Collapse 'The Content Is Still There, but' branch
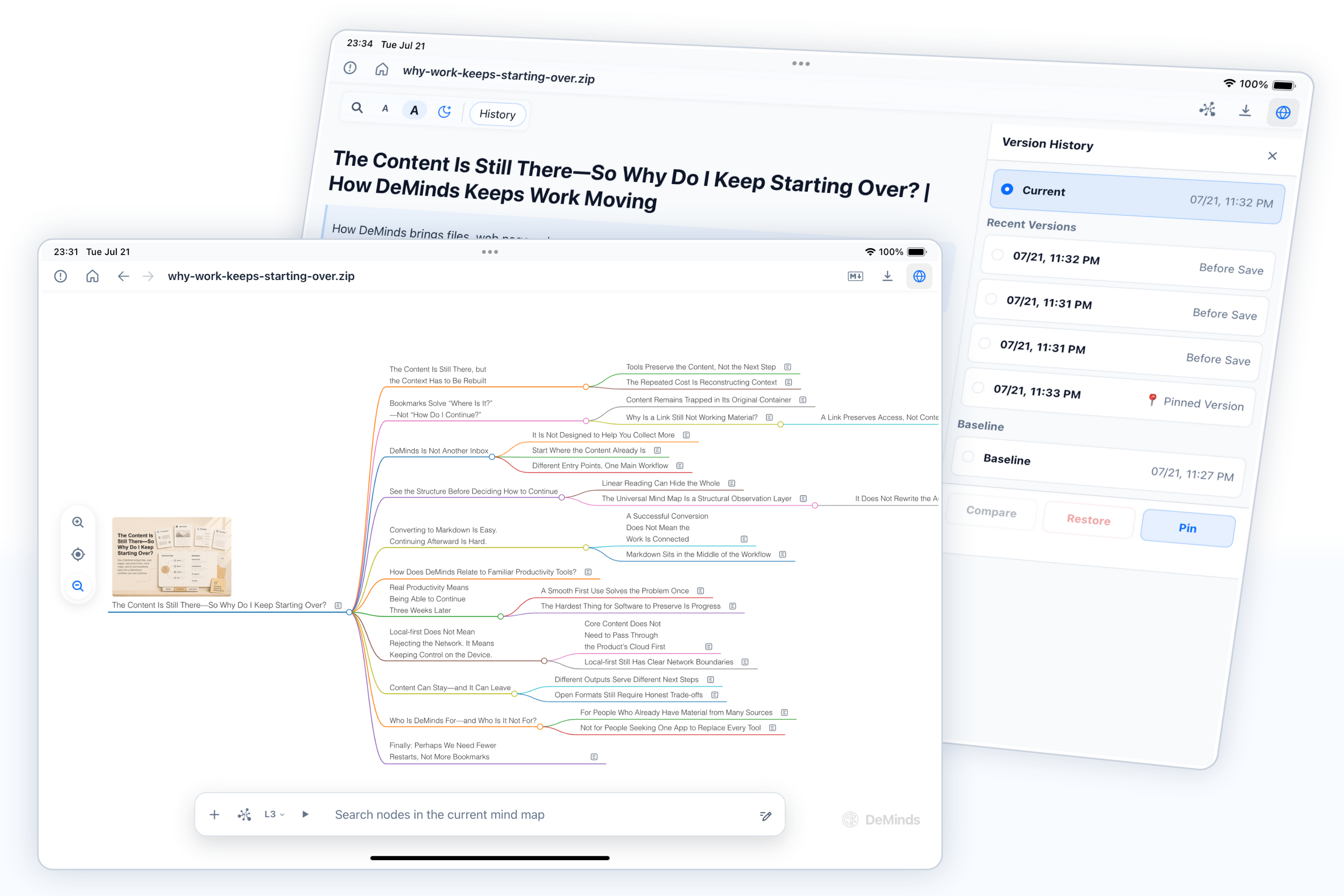 pos(586,387)
